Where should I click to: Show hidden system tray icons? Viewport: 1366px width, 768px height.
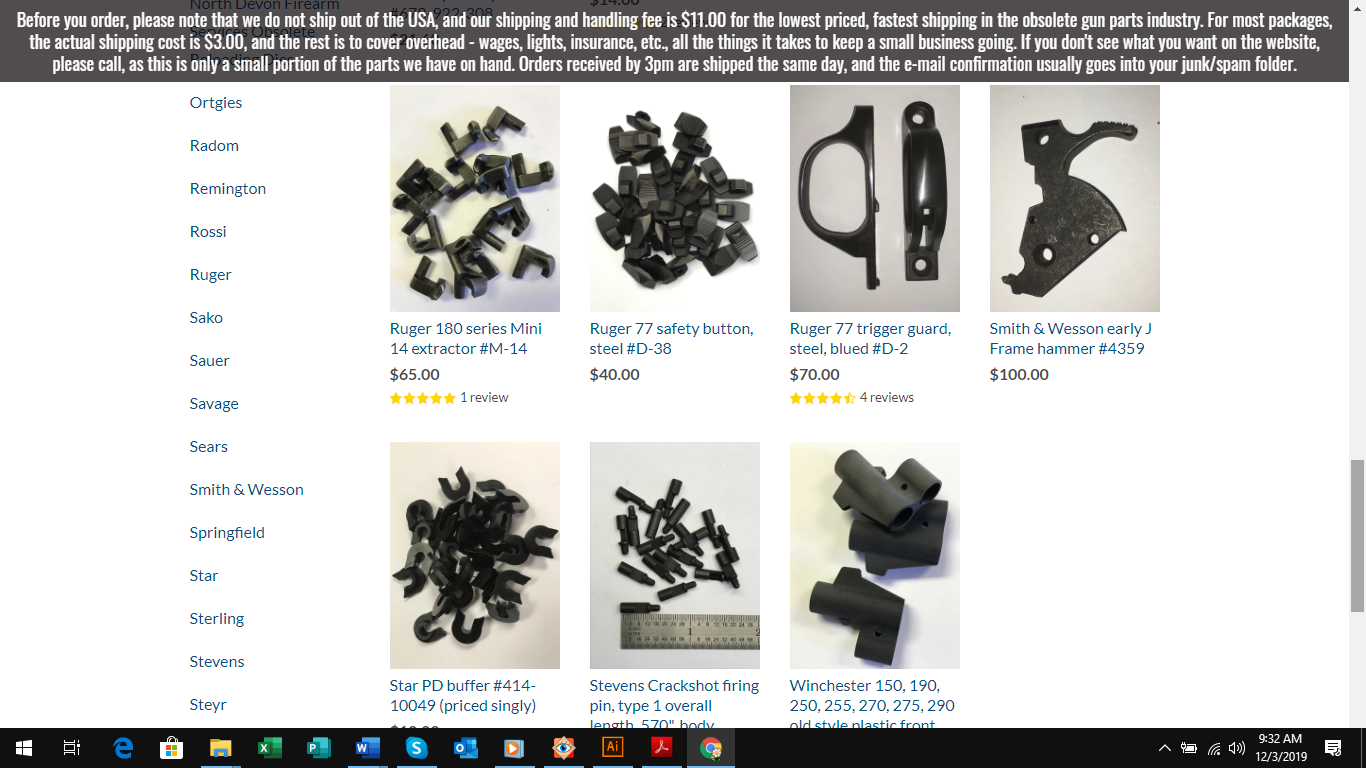1164,748
